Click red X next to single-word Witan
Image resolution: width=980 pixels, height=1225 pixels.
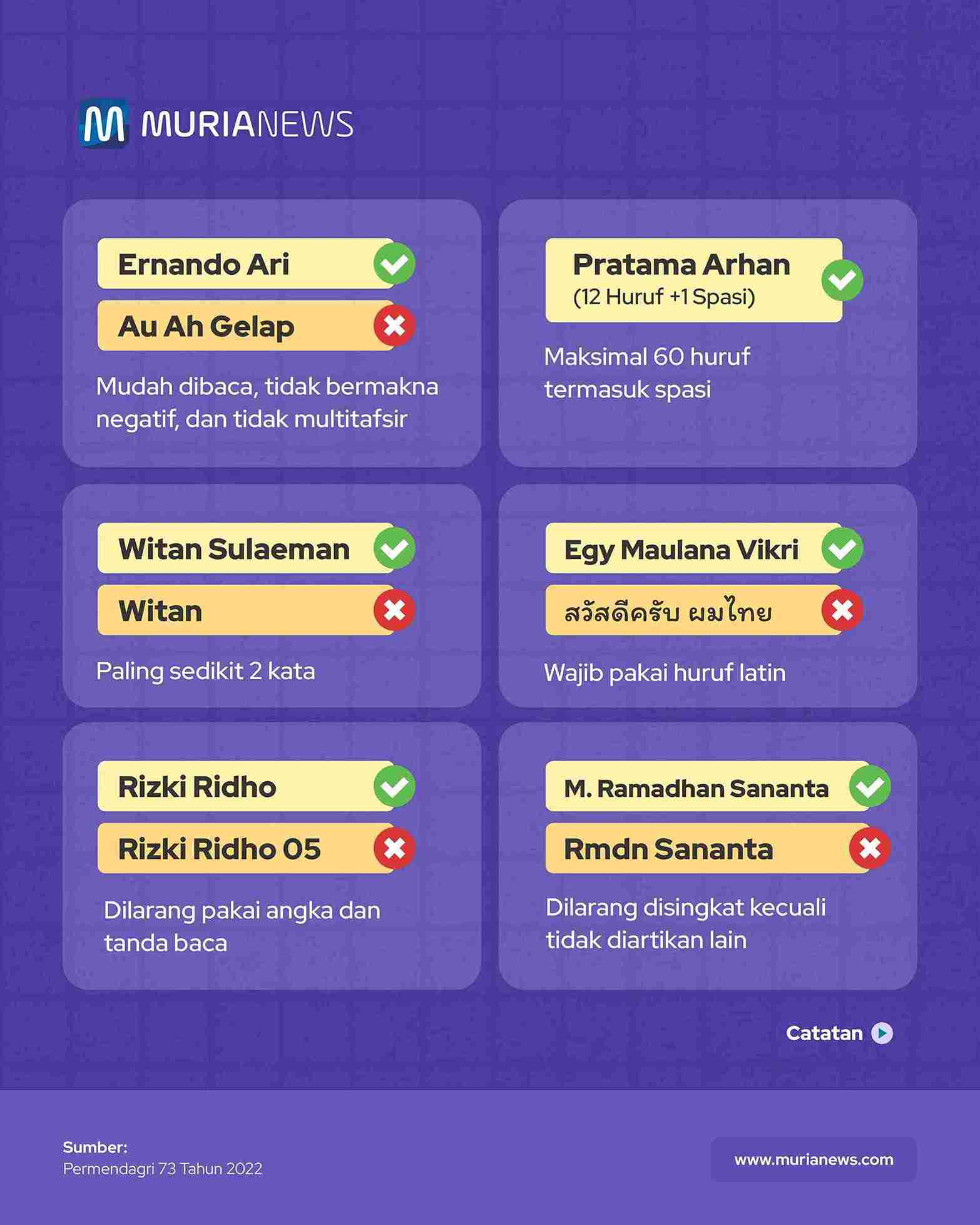(394, 610)
